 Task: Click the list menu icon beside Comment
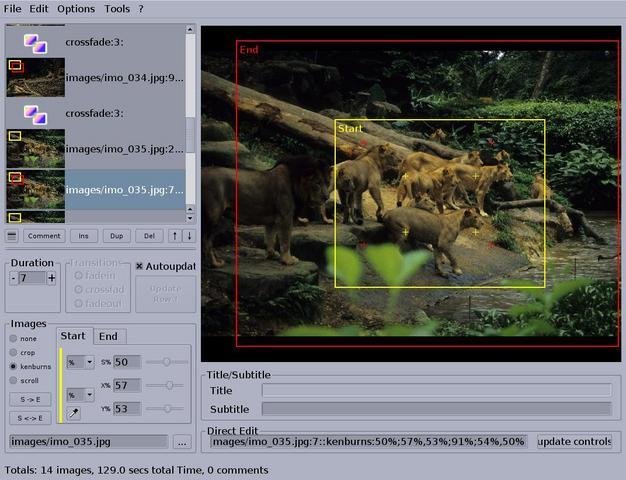point(12,236)
